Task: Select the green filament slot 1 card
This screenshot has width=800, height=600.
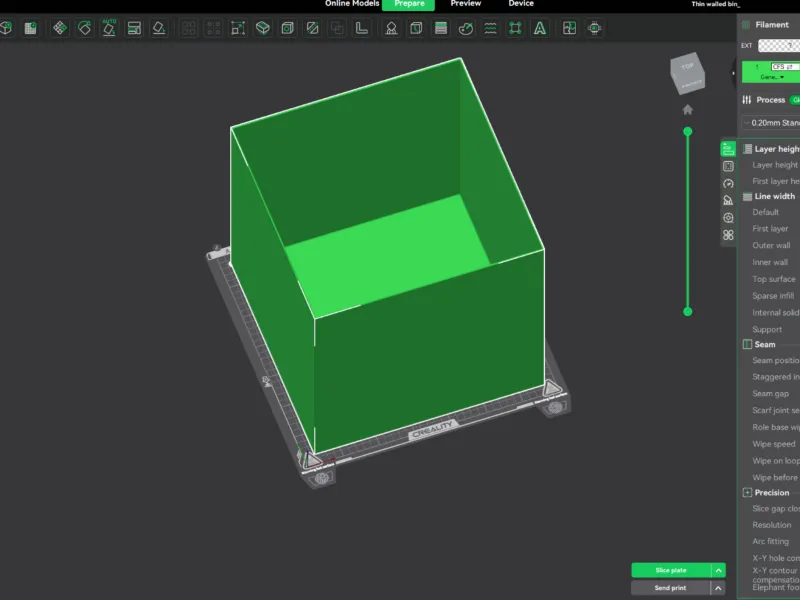Action: point(771,72)
